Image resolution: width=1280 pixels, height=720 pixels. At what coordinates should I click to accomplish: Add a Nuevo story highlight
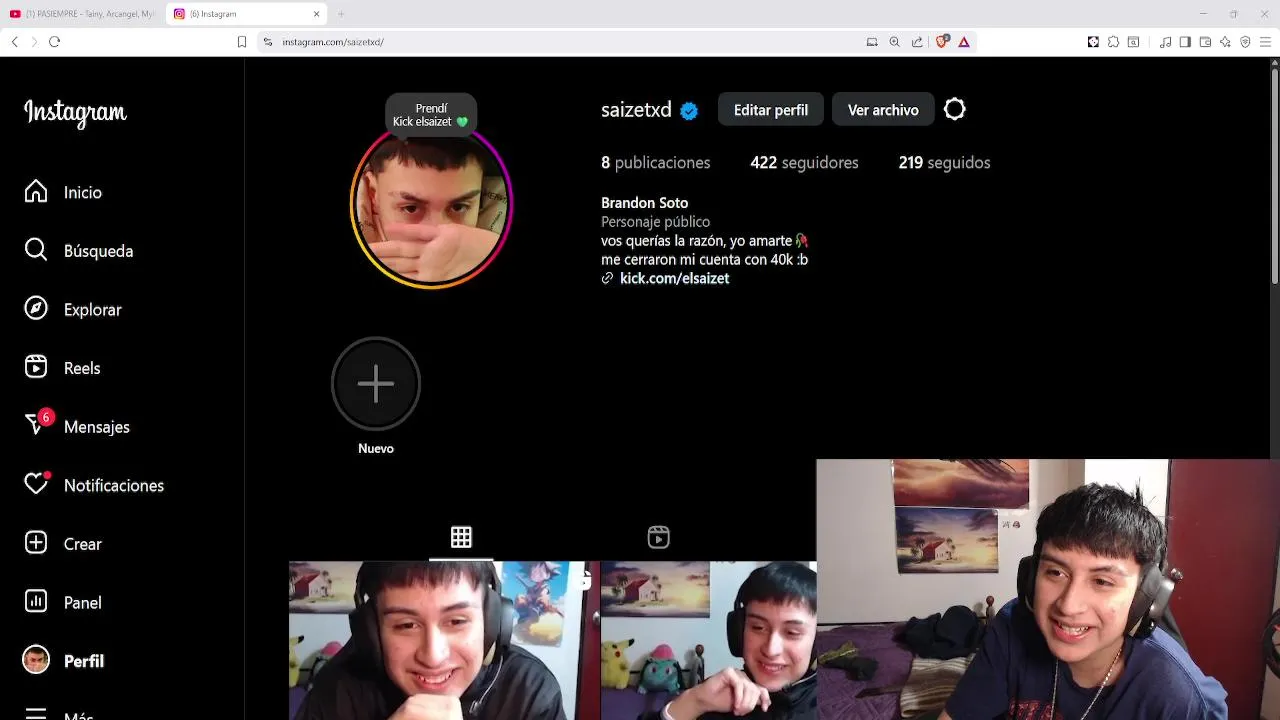coord(376,384)
